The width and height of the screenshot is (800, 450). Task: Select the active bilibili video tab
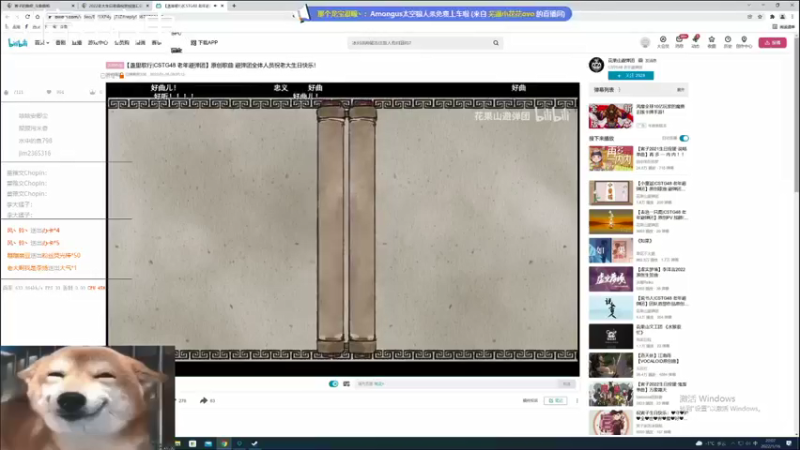click(x=189, y=6)
